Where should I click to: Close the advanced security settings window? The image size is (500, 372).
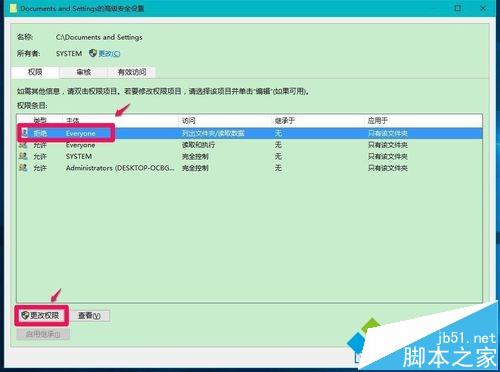pos(483,8)
